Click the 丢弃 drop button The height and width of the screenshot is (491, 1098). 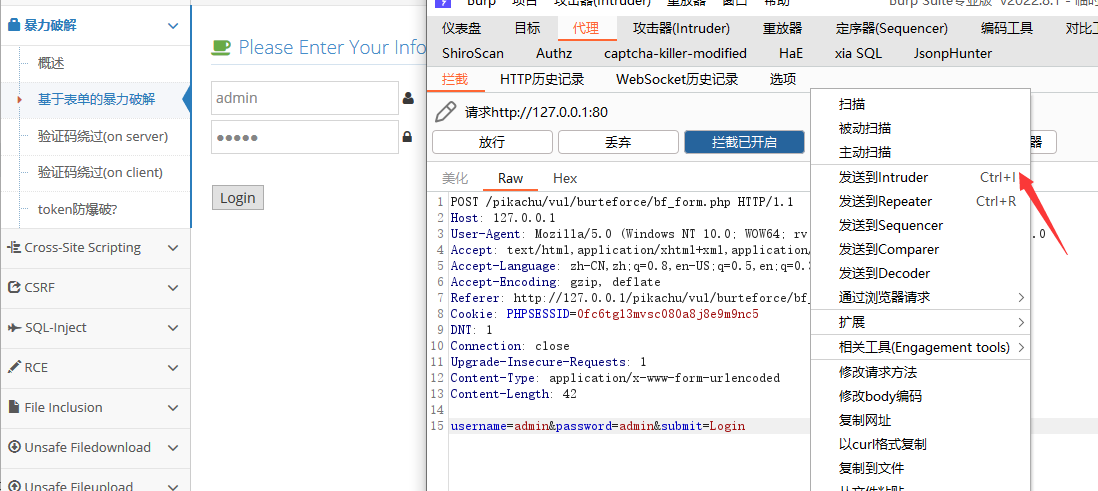pyautogui.click(x=618, y=142)
